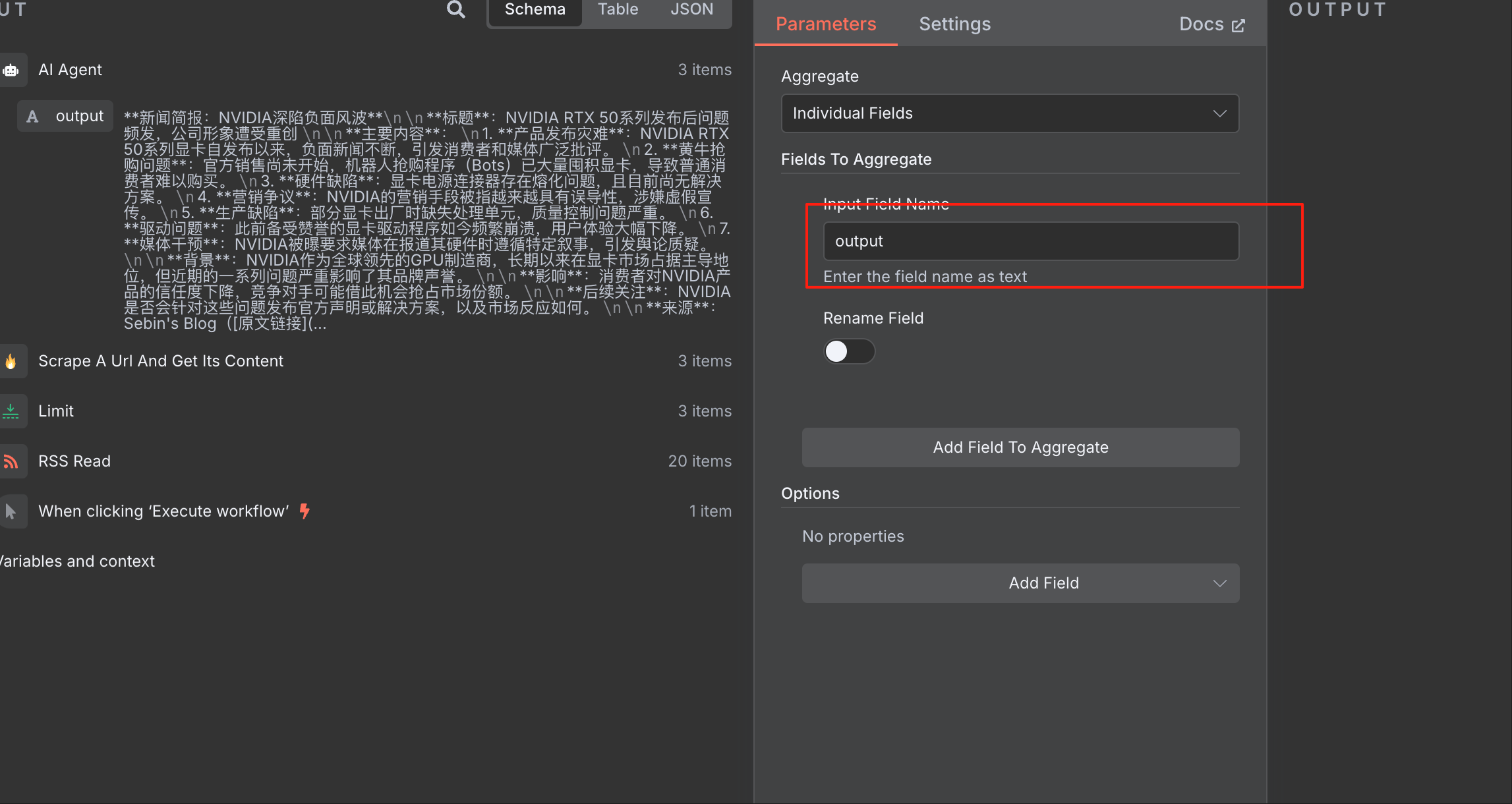Image resolution: width=1512 pixels, height=804 pixels.
Task: Click the search magnifier icon
Action: [x=456, y=9]
